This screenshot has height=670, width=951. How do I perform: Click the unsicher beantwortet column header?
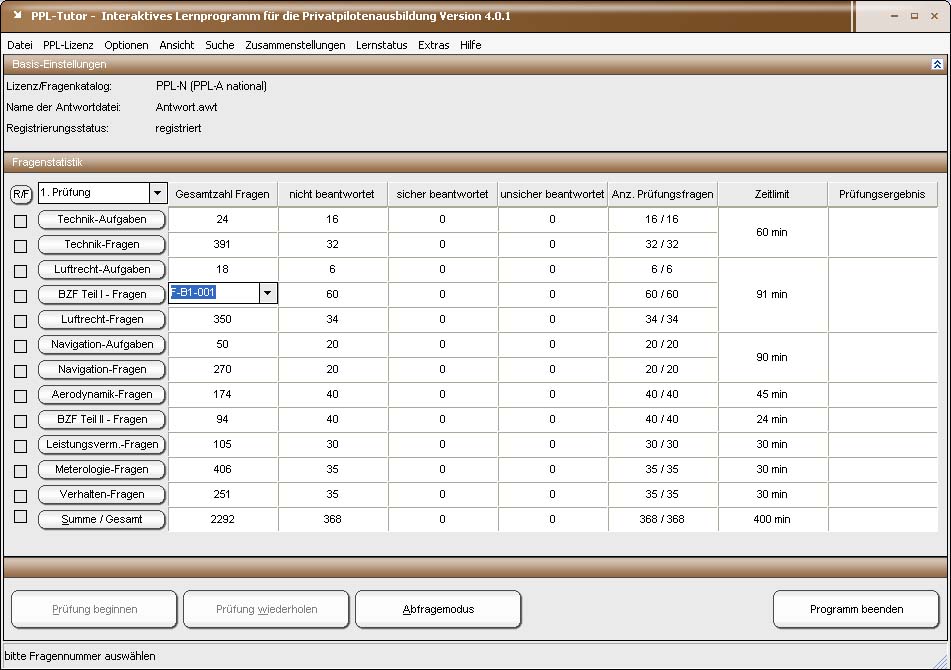(553, 195)
